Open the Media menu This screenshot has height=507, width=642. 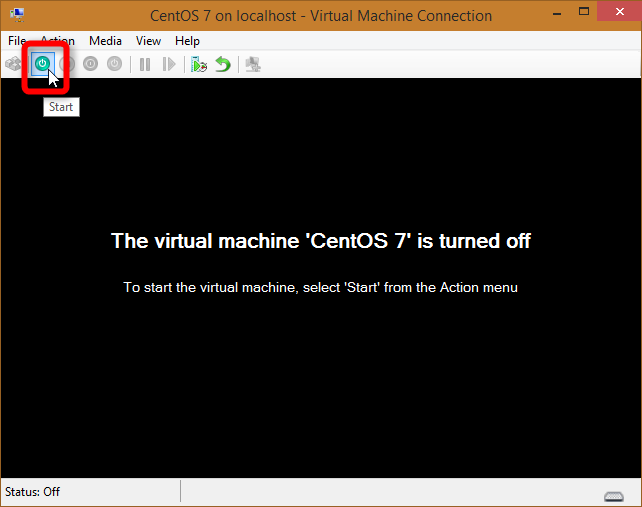coord(105,41)
